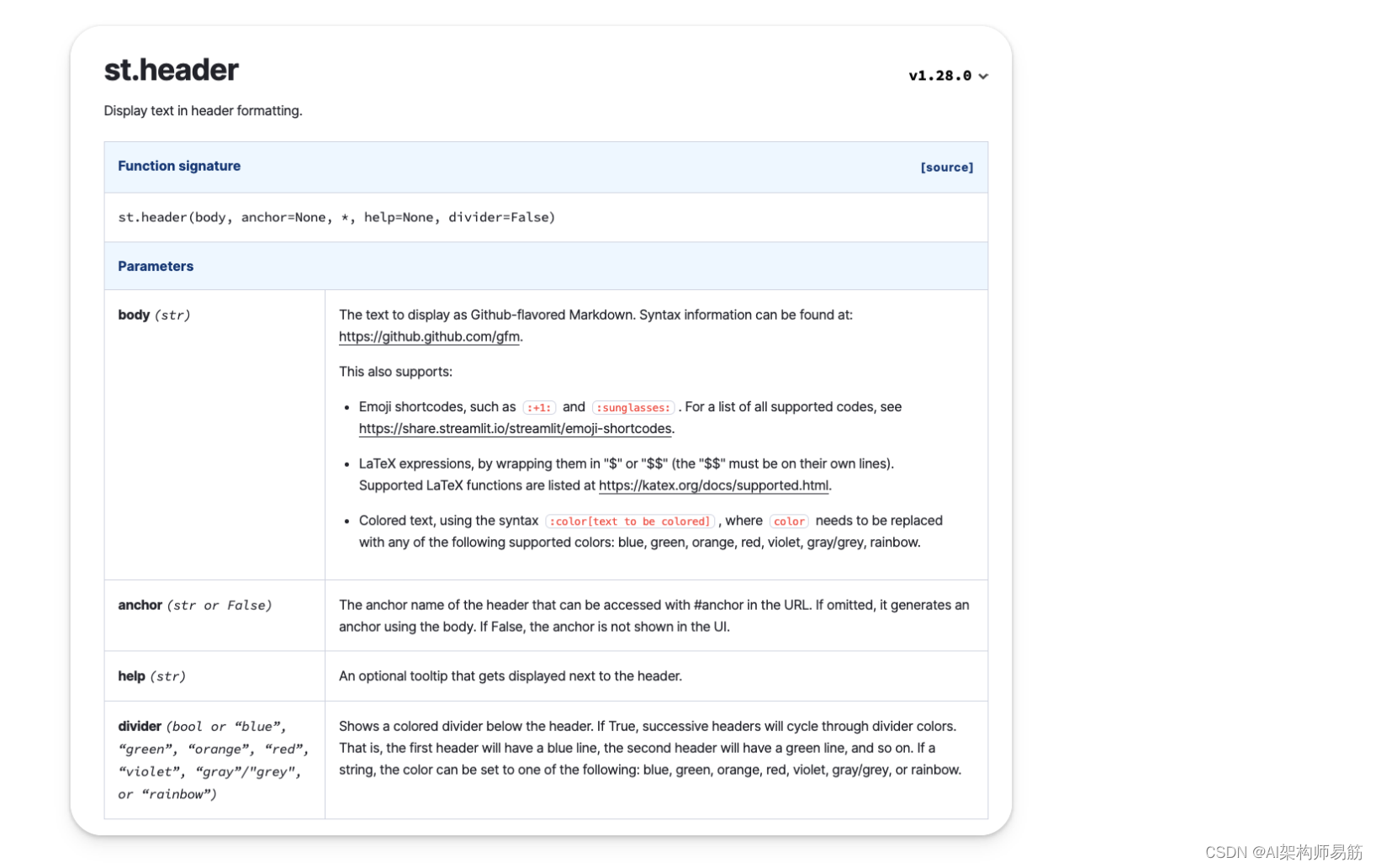This screenshot has height=868, width=1376.
Task: Click the anchor parameter description text
Action: pos(654,617)
